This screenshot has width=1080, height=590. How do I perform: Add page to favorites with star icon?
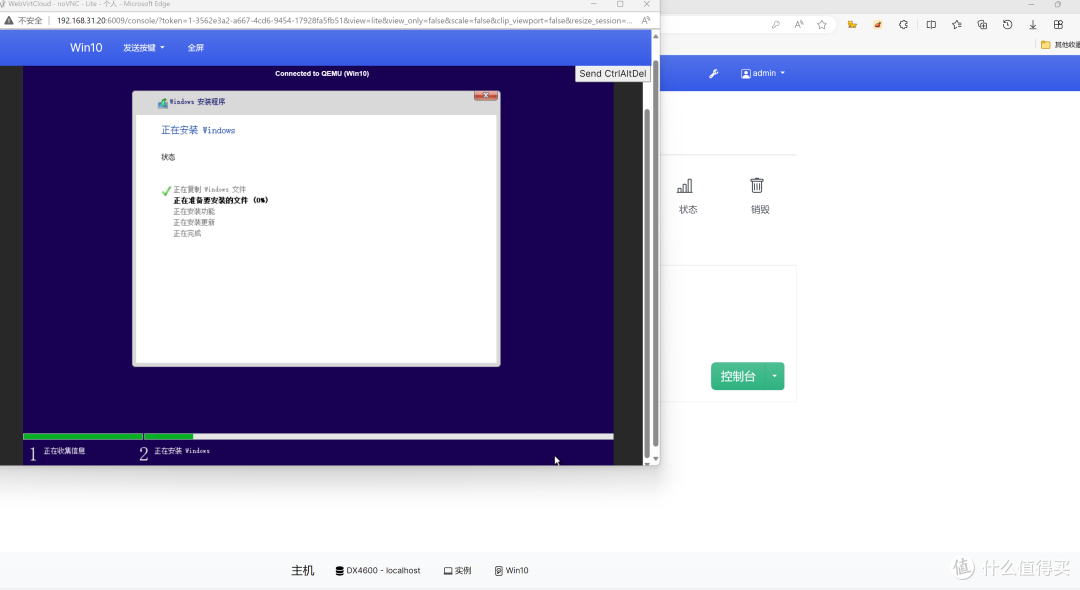822,25
